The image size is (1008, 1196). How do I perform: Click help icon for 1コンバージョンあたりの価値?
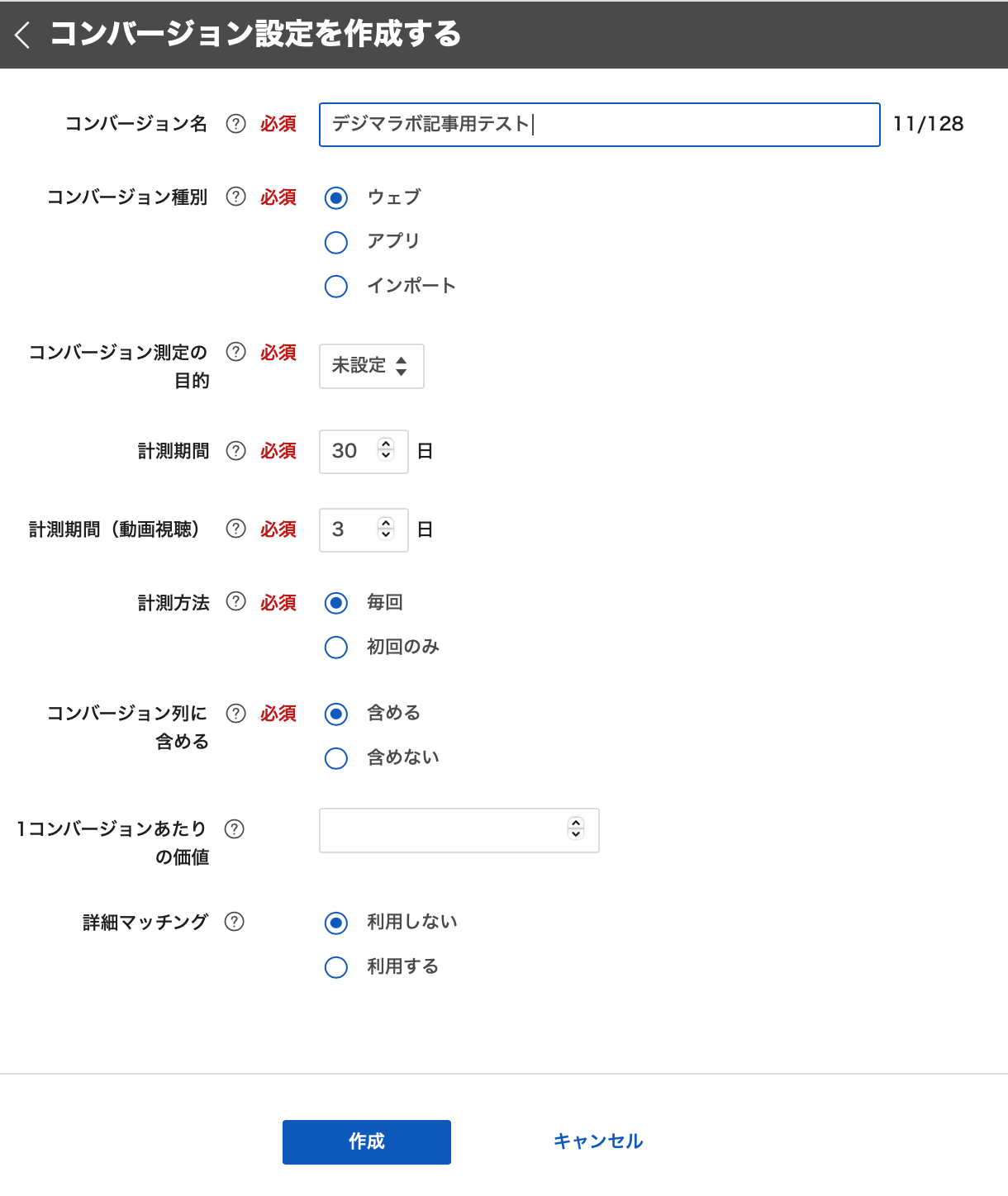pyautogui.click(x=235, y=828)
